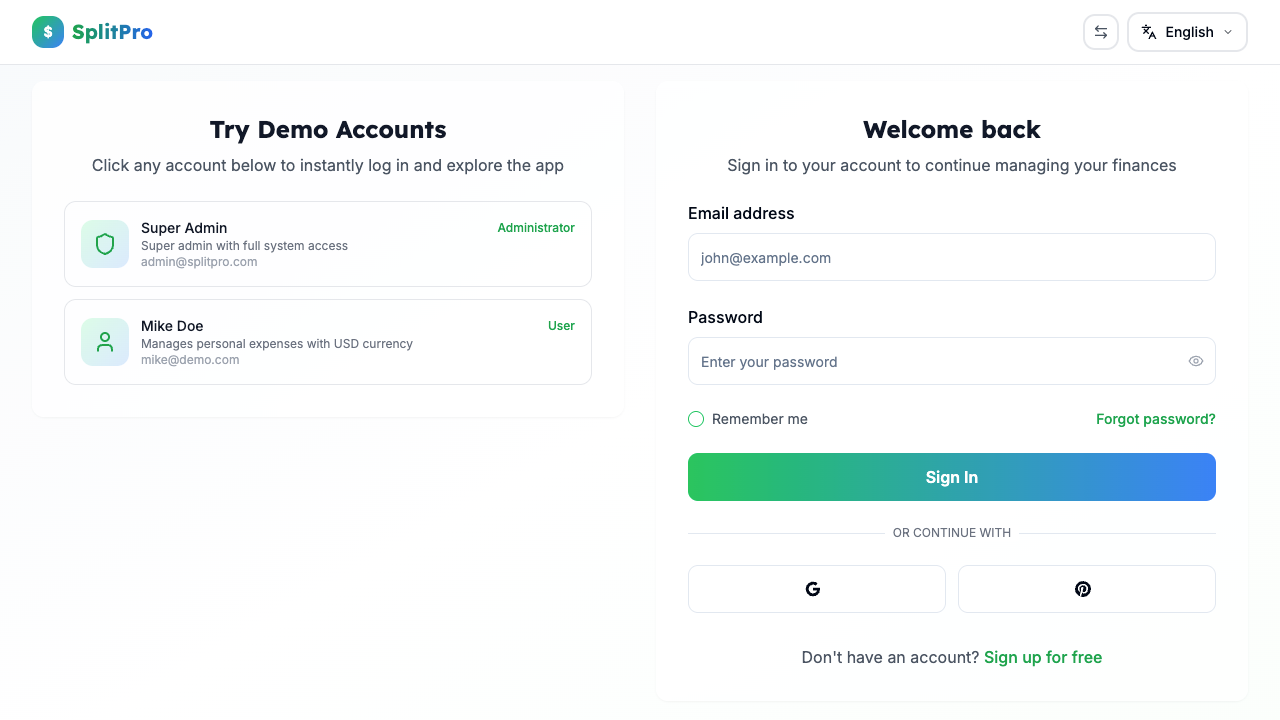
Task: Click the shield icon on Super Admin account
Action: coord(104,243)
